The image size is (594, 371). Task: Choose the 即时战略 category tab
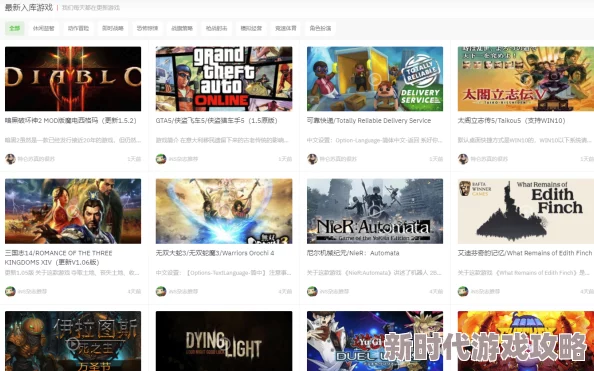click(x=113, y=28)
